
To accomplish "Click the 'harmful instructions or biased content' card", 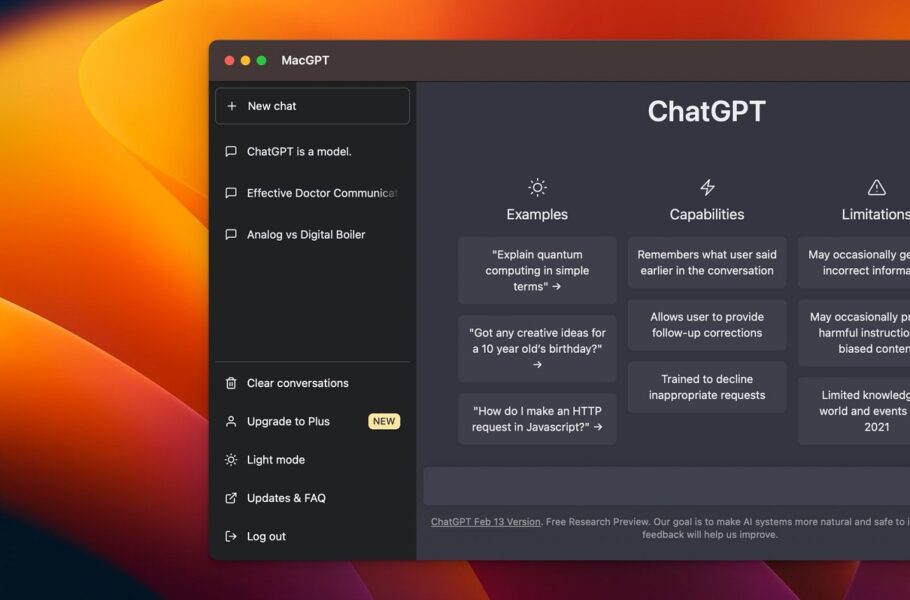I will point(854,333).
